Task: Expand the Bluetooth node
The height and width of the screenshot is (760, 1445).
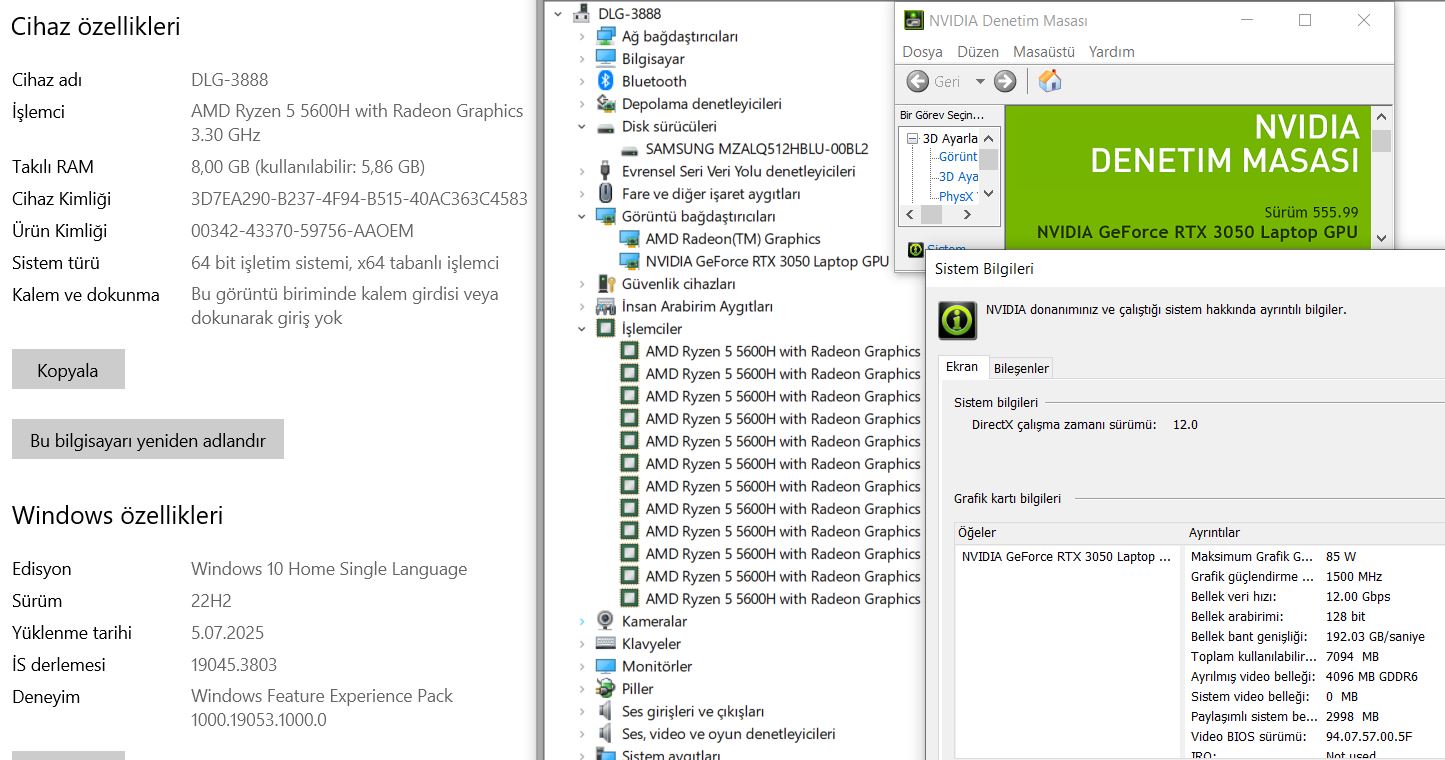Action: point(581,81)
